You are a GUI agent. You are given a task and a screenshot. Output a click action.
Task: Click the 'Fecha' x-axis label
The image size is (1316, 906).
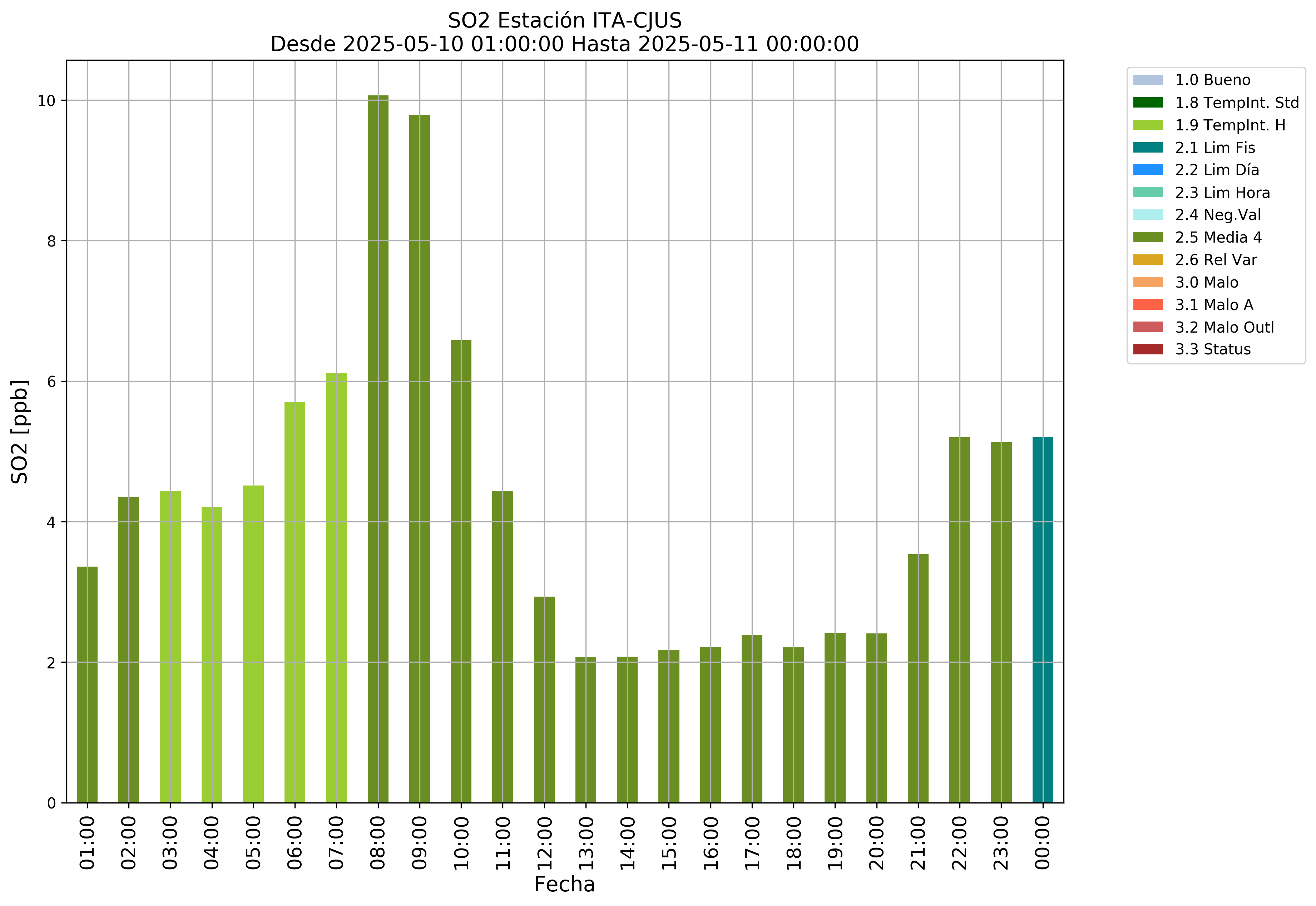point(565,885)
